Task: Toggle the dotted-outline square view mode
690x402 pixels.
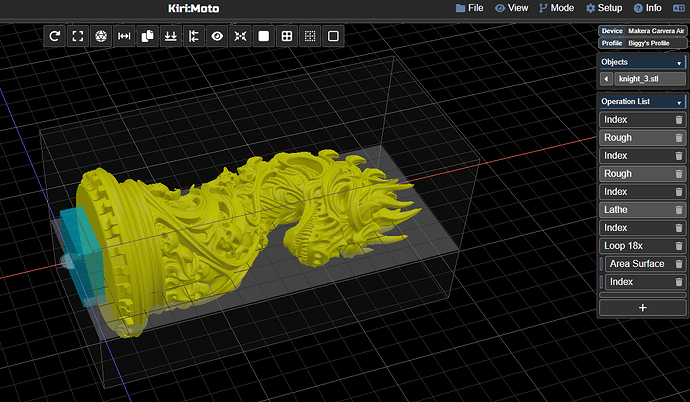Action: [310, 36]
